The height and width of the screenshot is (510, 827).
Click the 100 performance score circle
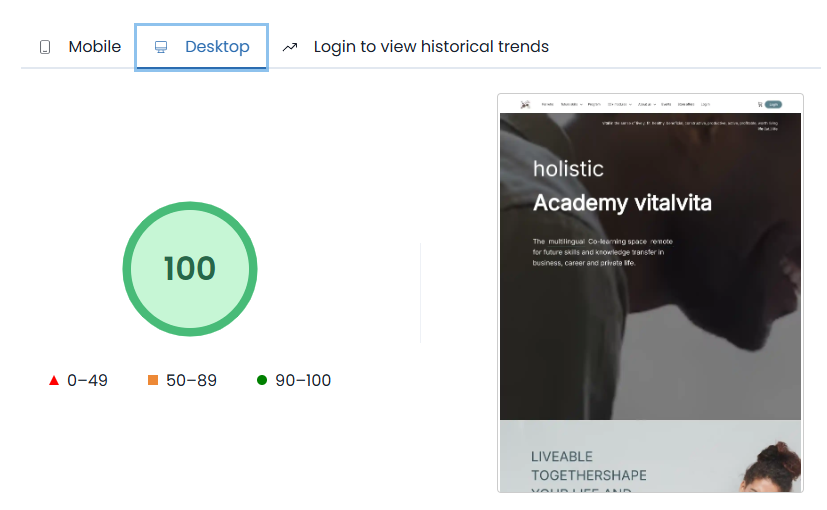190,268
